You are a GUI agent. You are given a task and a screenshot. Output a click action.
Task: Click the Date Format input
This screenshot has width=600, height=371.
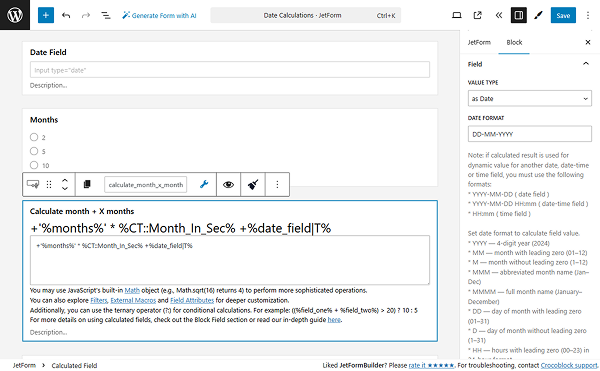pyautogui.click(x=529, y=134)
